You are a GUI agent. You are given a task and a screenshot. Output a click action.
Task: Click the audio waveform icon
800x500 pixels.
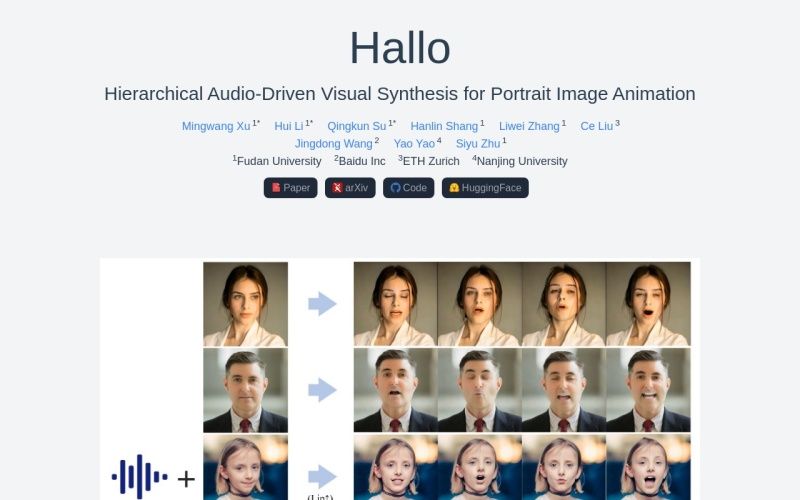pyautogui.click(x=139, y=477)
